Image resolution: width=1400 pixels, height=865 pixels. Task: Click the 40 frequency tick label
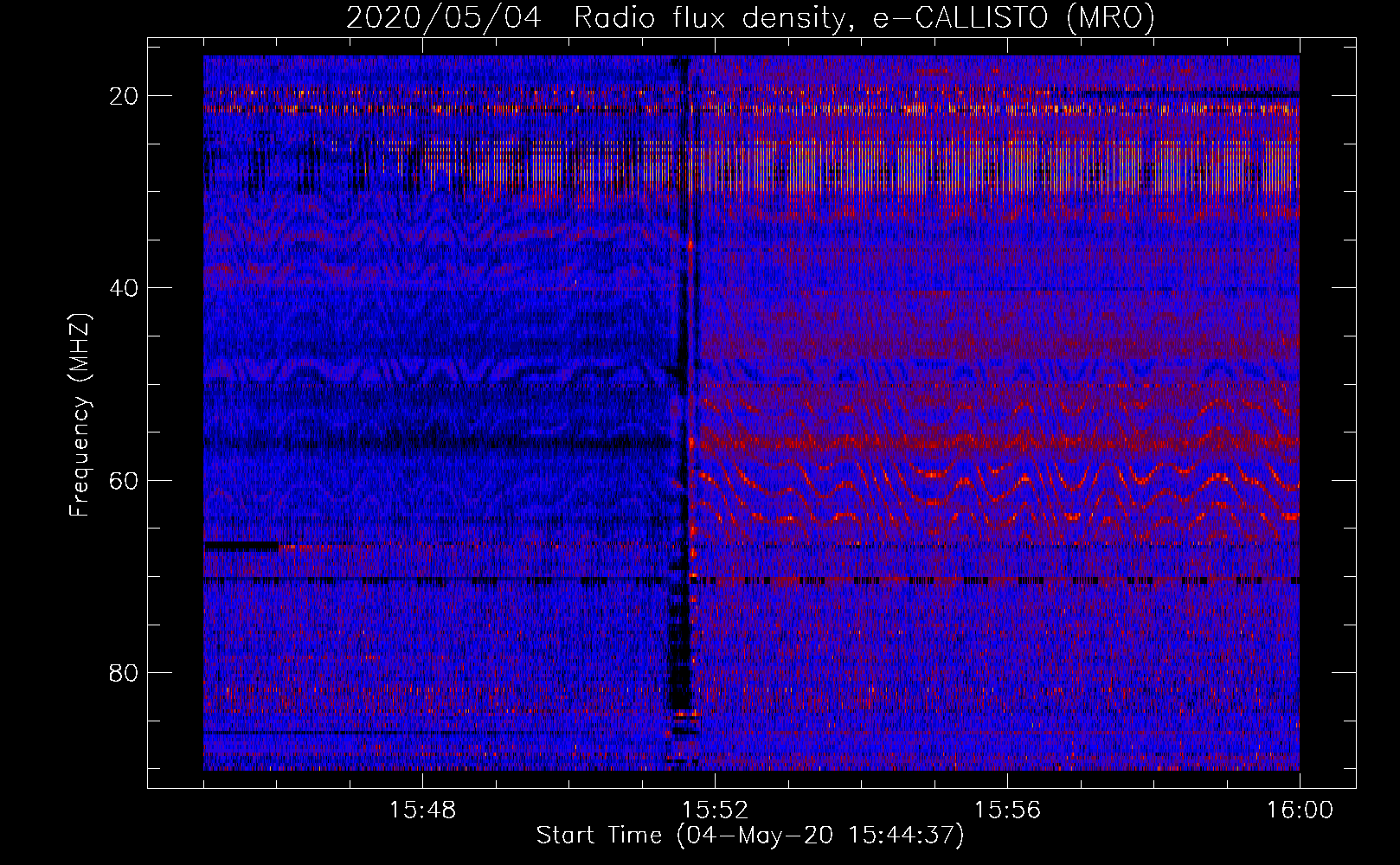125,288
